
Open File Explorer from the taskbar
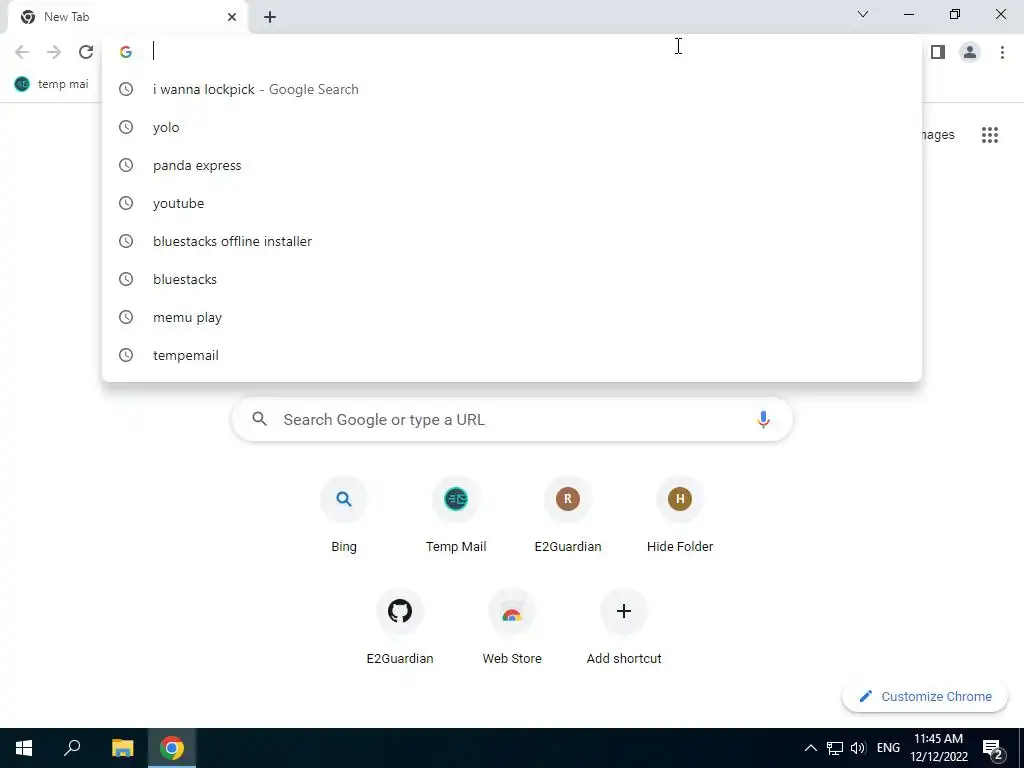point(122,748)
